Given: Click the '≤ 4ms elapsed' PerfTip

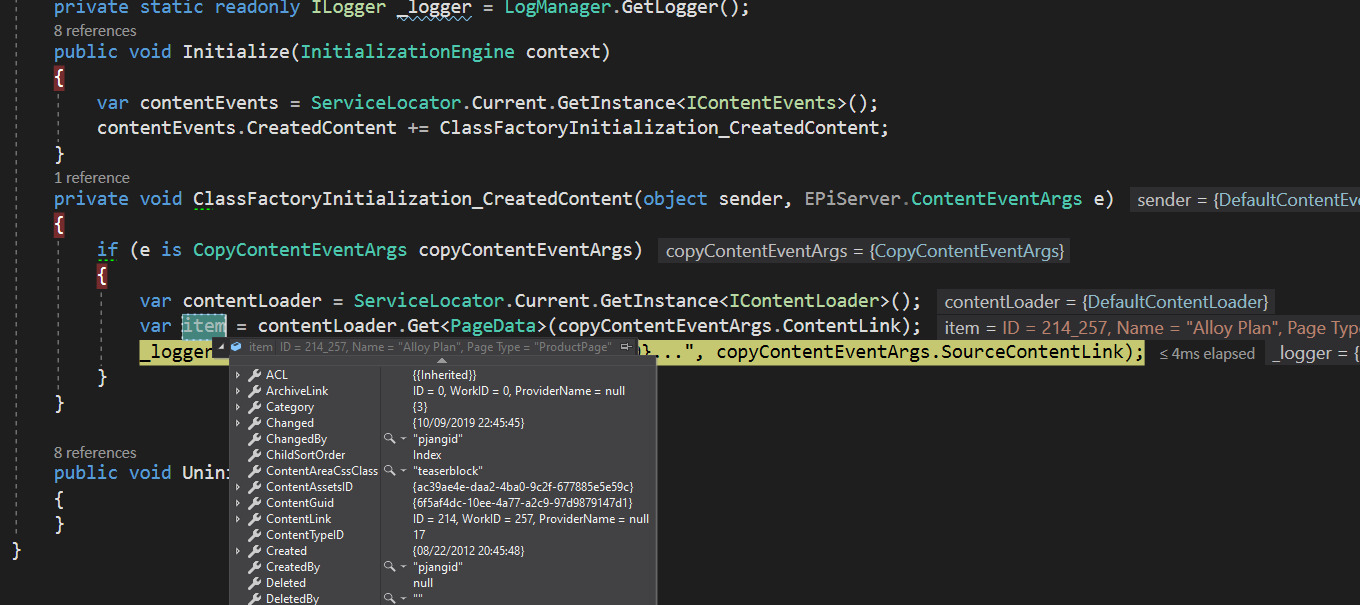Looking at the screenshot, I should (x=1207, y=353).
